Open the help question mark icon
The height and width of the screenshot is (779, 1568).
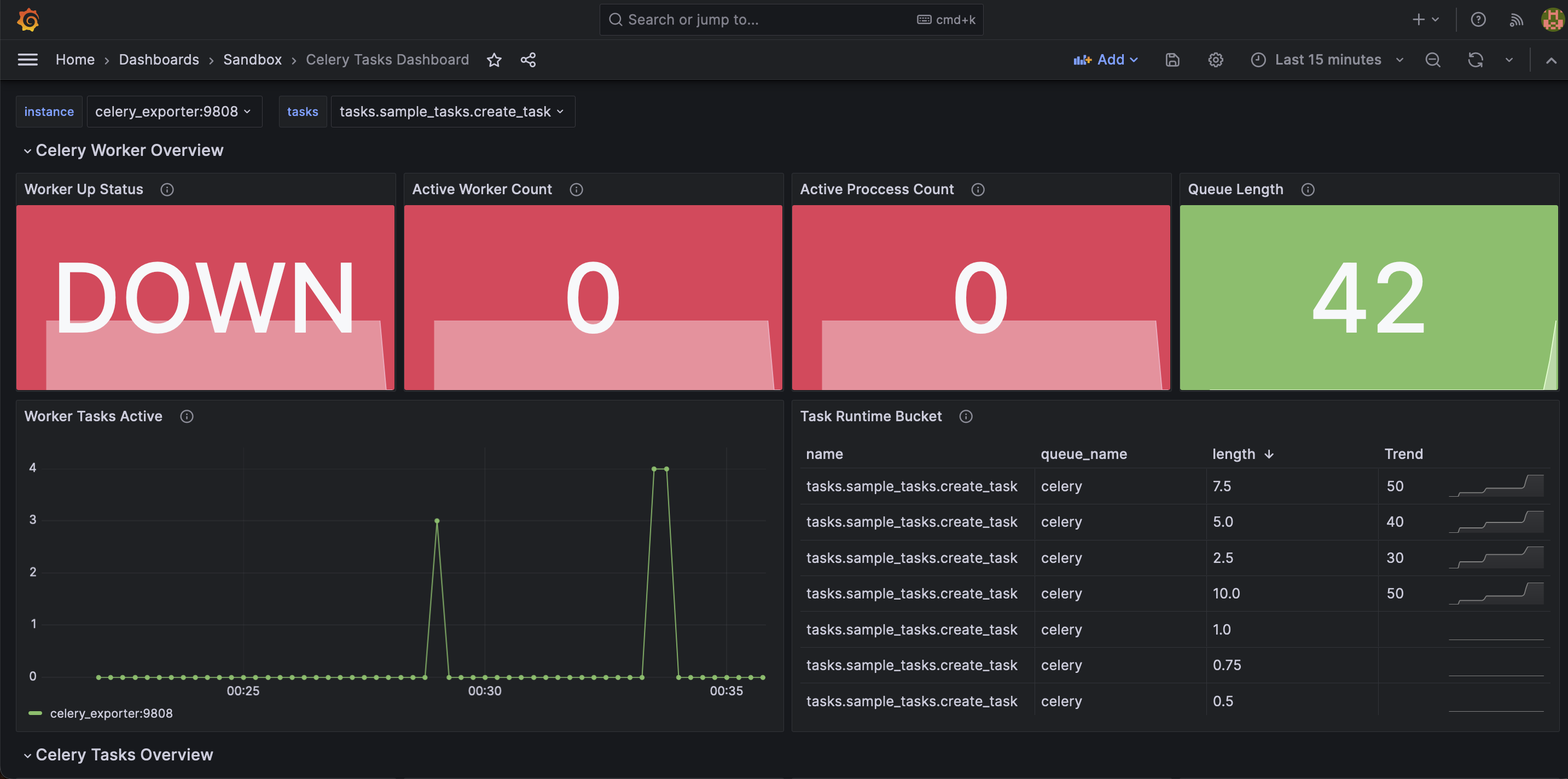[1478, 20]
